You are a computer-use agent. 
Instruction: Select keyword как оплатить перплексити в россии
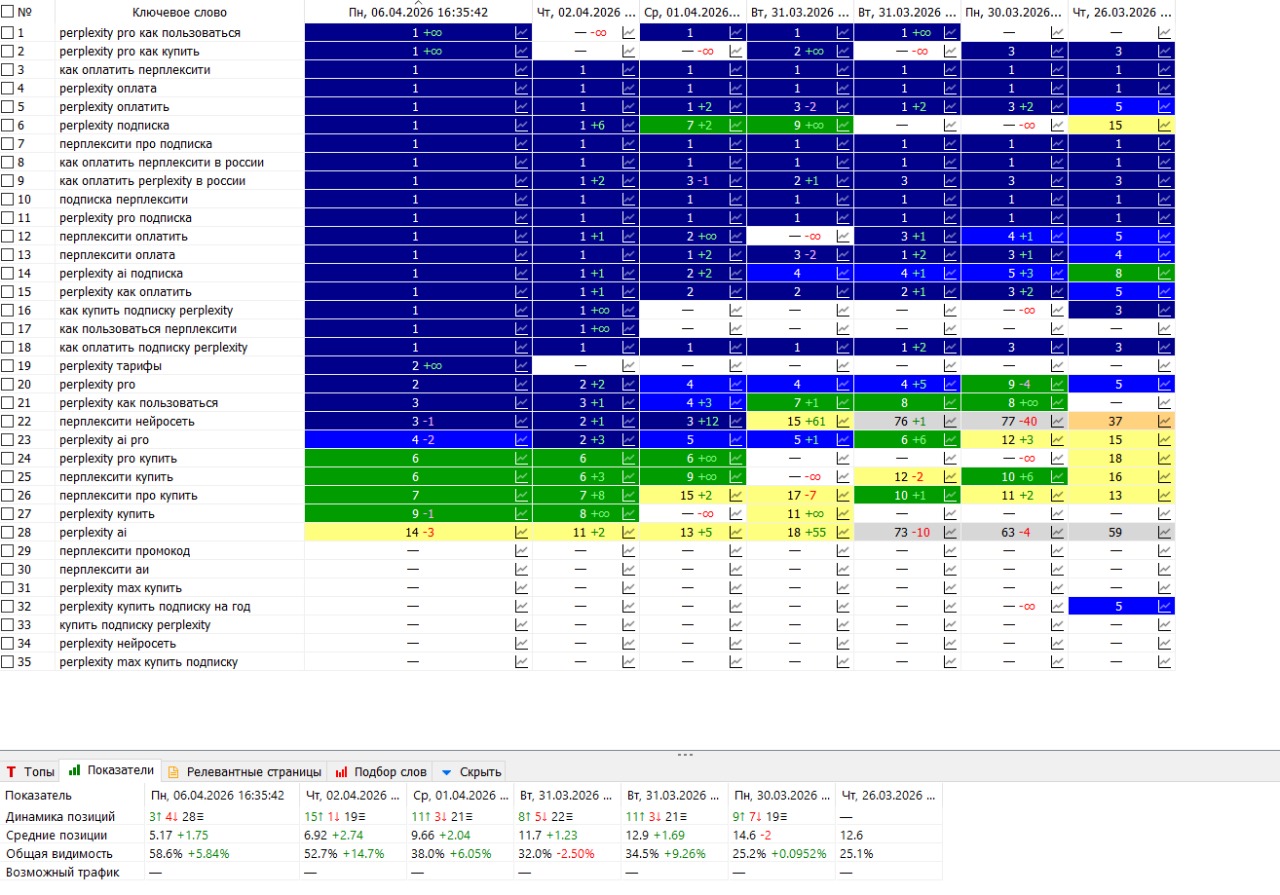pyautogui.click(x=162, y=163)
